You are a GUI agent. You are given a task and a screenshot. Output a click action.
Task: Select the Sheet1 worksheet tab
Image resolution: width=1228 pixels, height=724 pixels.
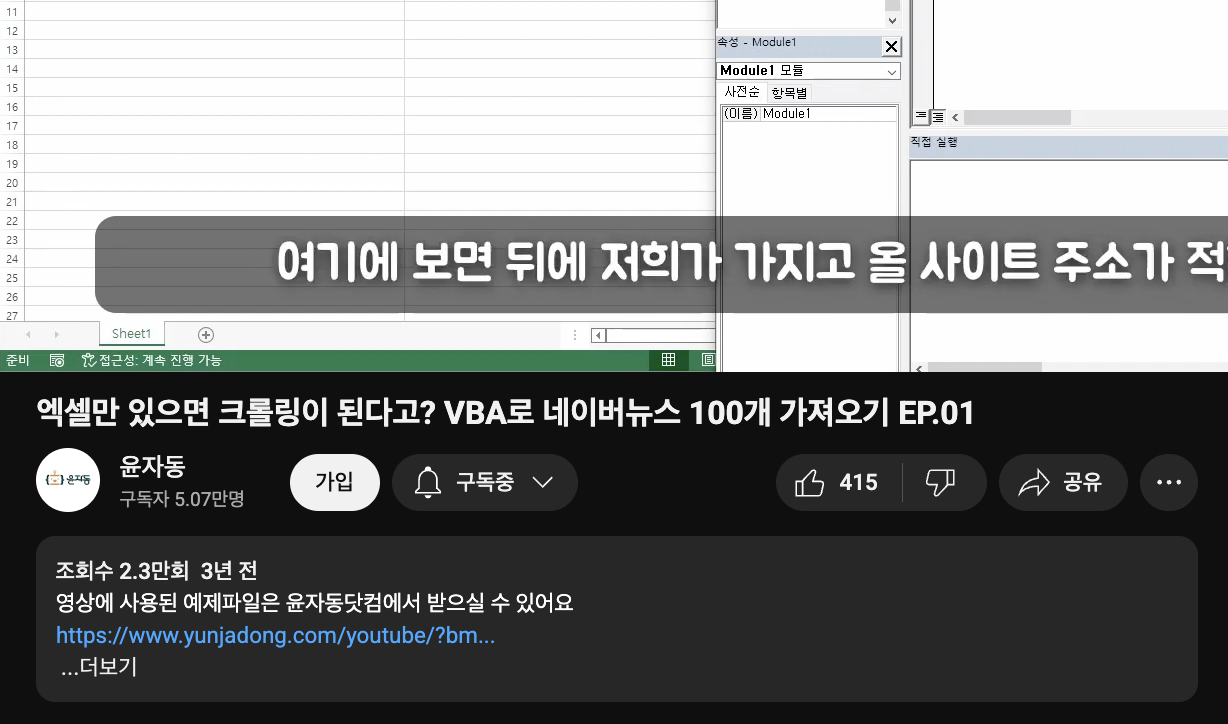click(132, 334)
